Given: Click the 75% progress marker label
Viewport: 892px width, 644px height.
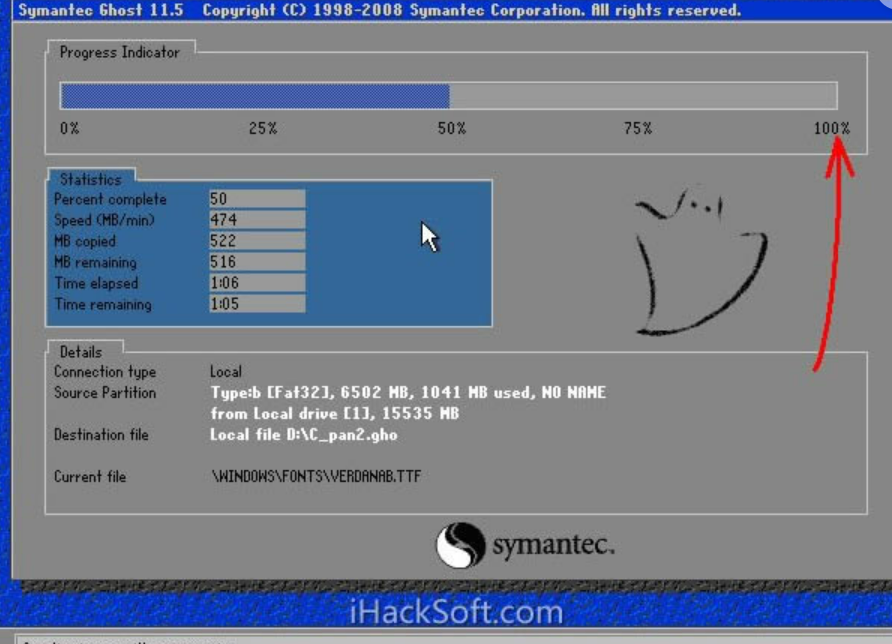Looking at the screenshot, I should (x=638, y=129).
